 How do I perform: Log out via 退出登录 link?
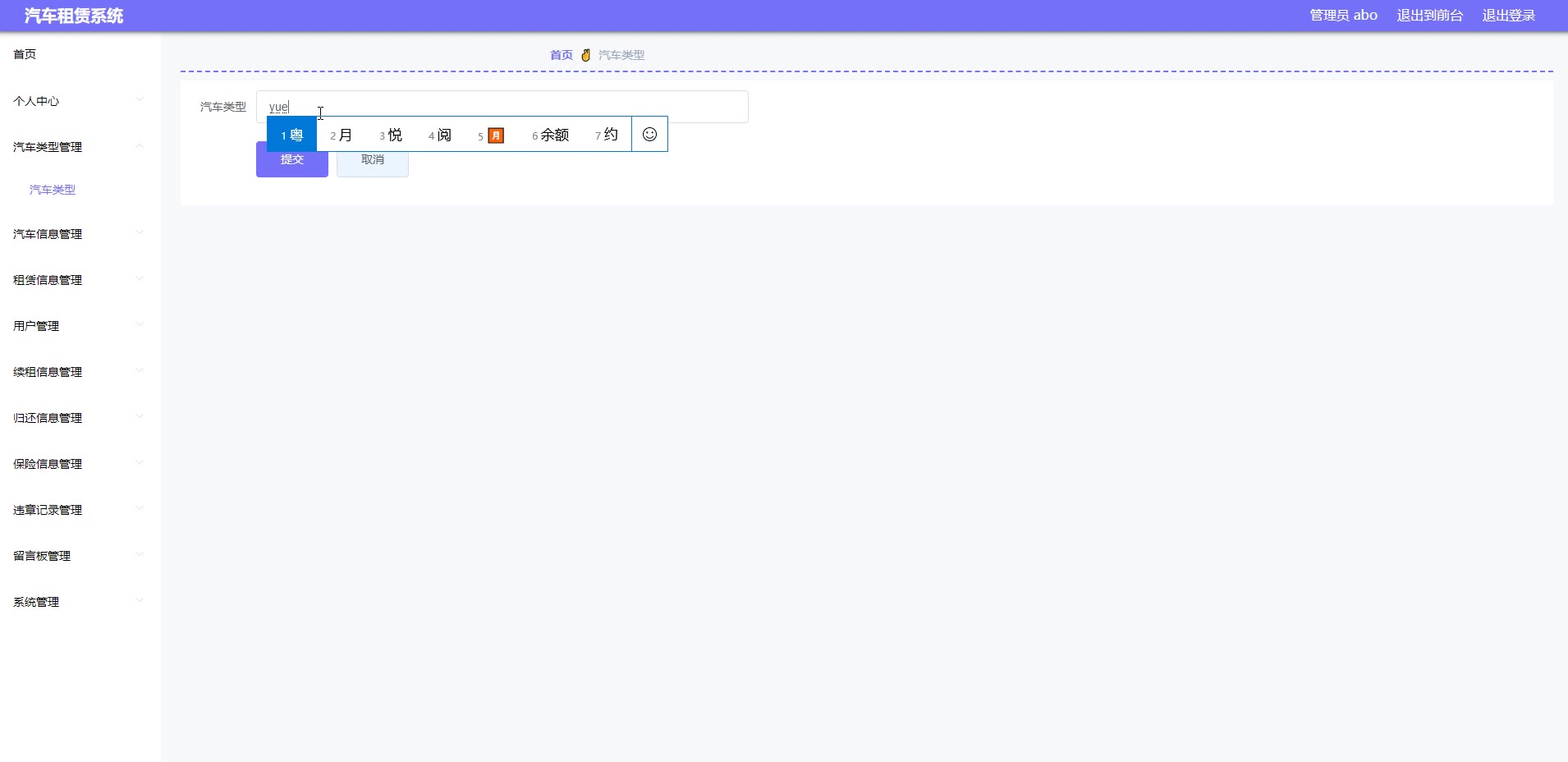1509,16
